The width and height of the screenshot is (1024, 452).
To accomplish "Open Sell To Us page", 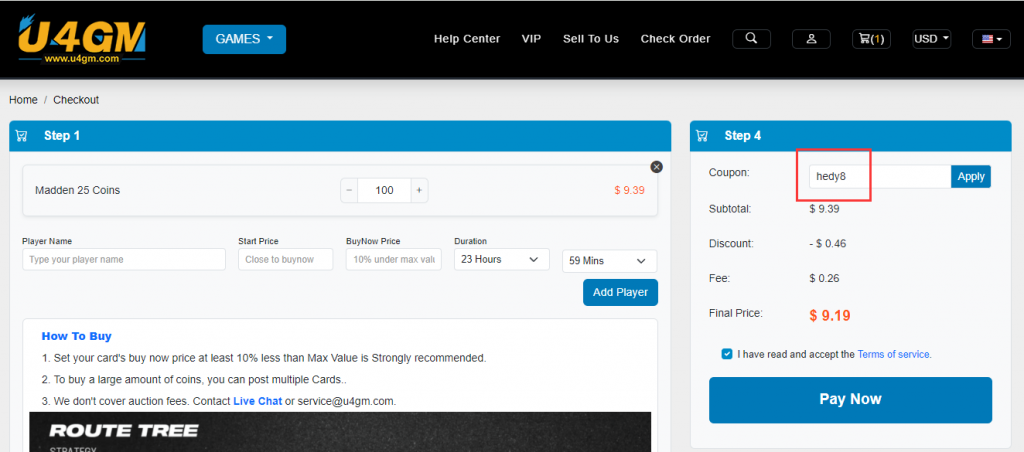I will [x=591, y=39].
